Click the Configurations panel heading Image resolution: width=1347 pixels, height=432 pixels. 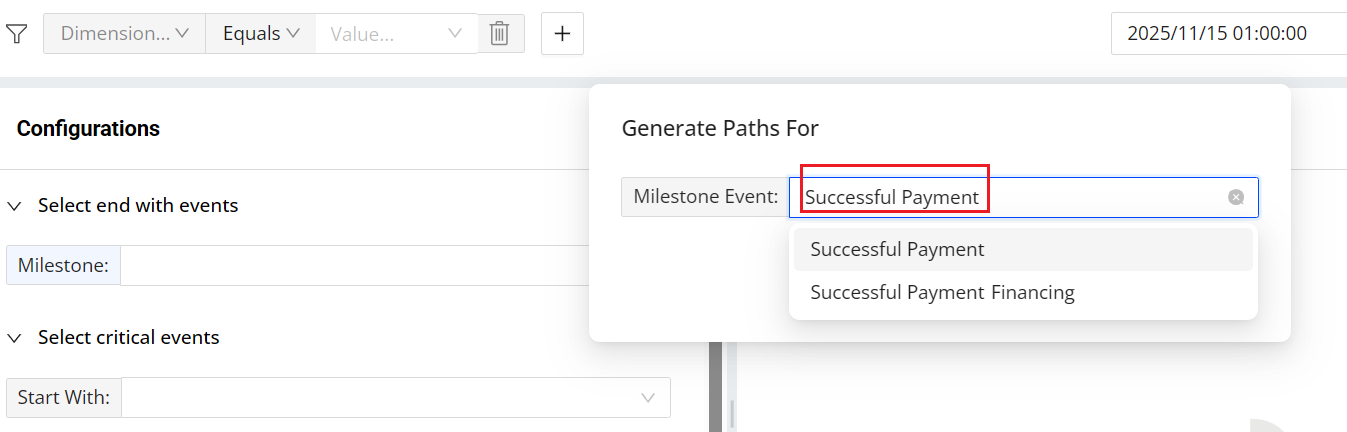click(88, 129)
